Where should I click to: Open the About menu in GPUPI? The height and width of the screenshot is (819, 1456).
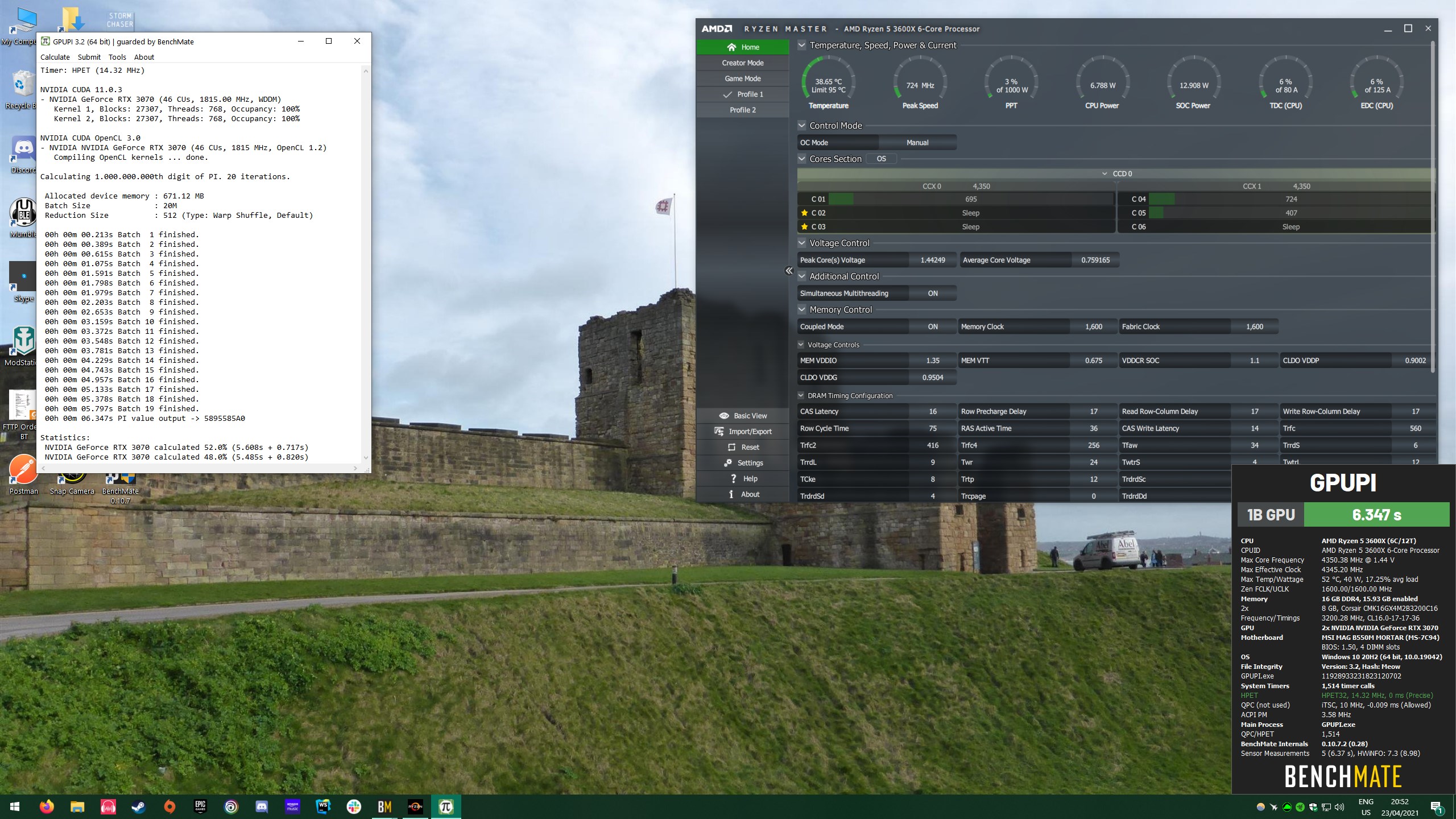tap(144, 57)
